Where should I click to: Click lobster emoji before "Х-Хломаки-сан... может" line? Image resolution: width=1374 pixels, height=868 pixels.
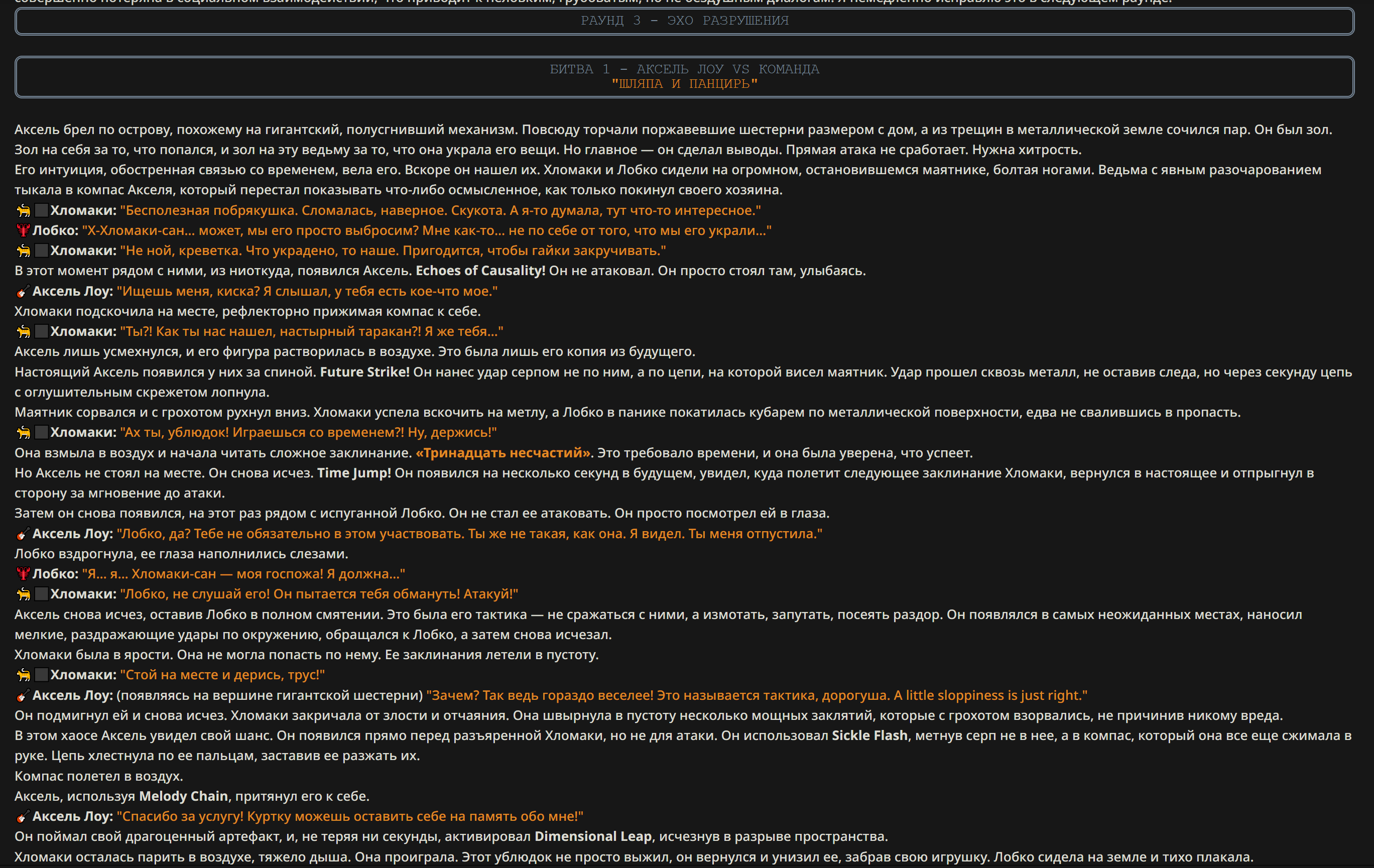point(23,230)
